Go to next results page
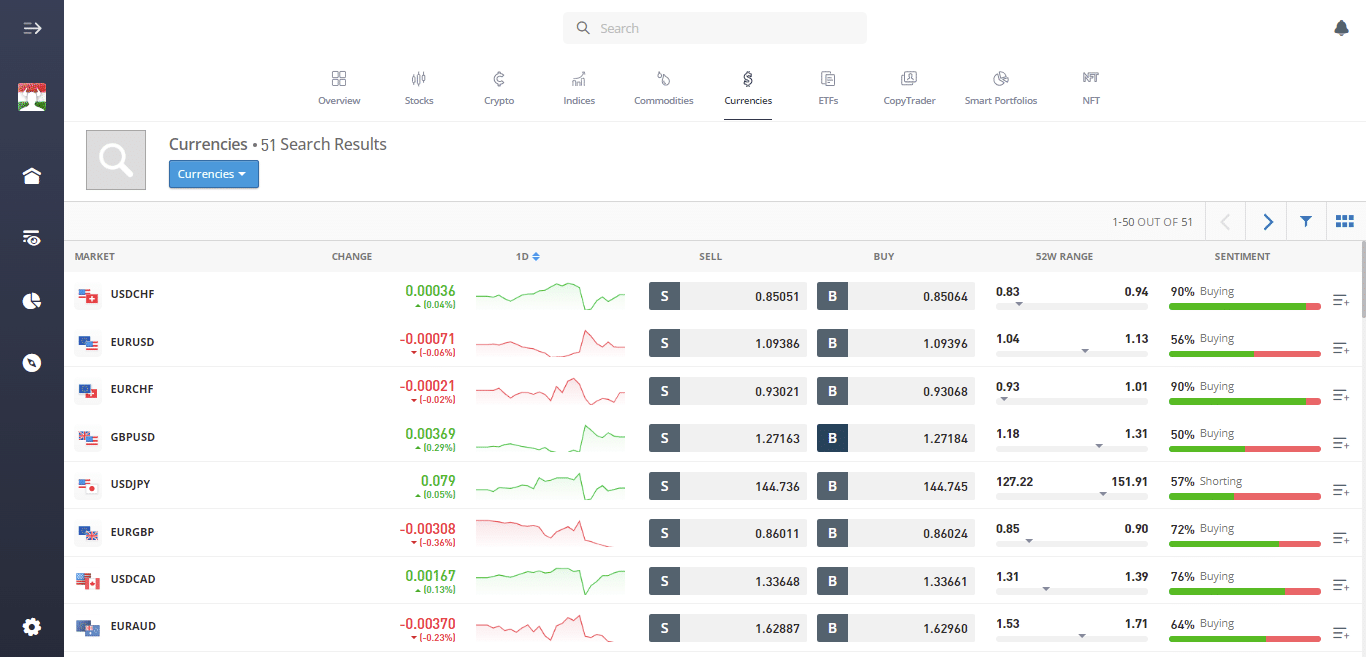The image size is (1366, 657). (x=1267, y=221)
